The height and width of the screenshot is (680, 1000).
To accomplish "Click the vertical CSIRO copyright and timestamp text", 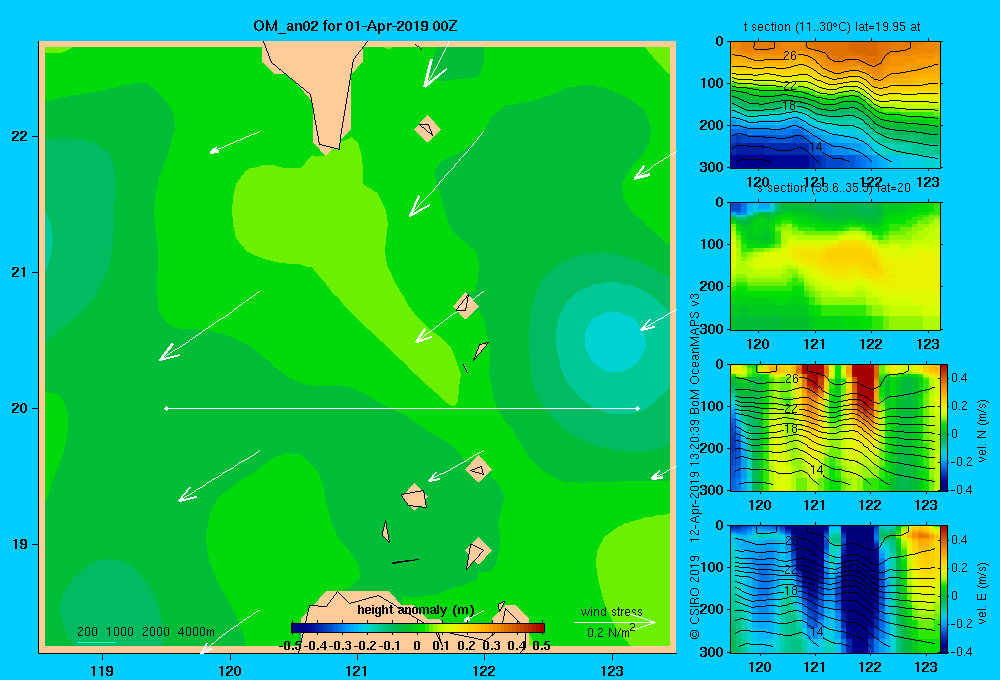I will pyautogui.click(x=695, y=466).
